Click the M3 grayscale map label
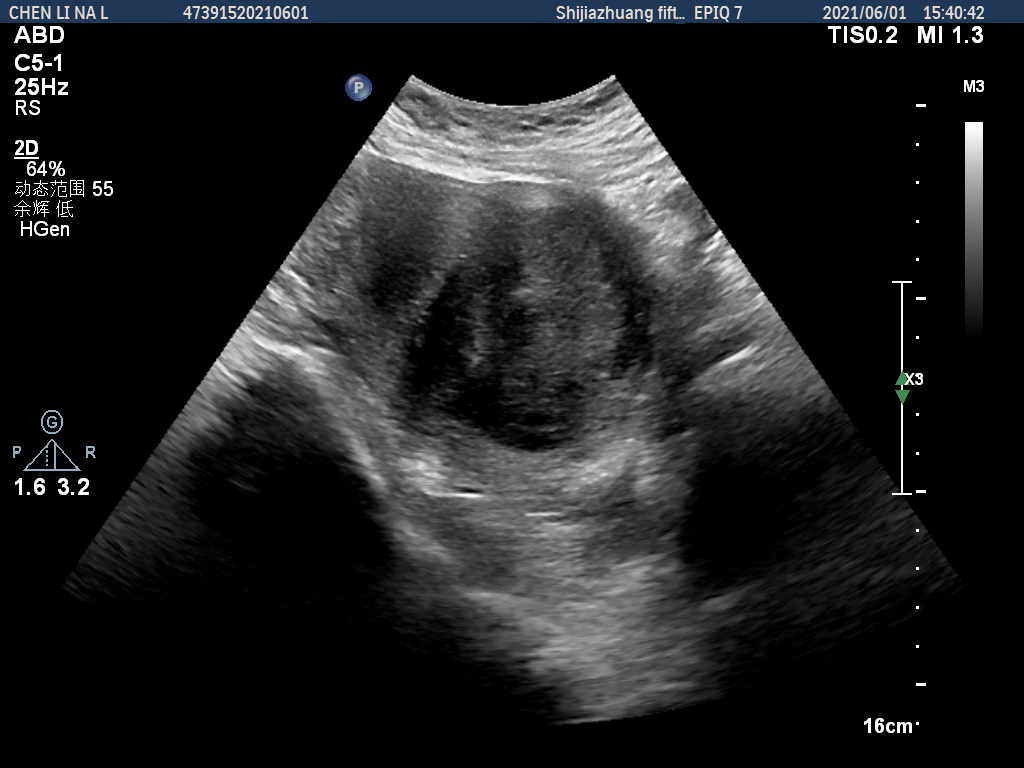This screenshot has height=768, width=1024. coord(973,87)
